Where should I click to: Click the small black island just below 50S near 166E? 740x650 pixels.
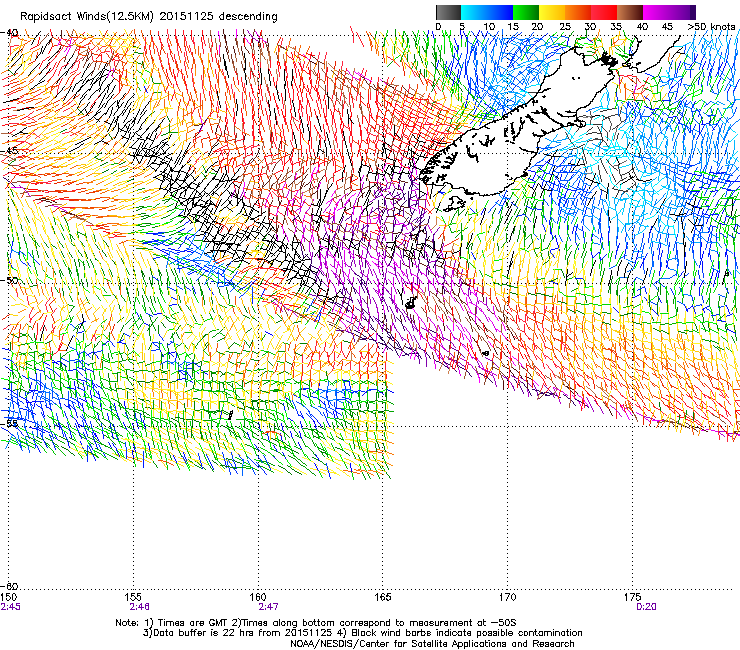[410, 303]
